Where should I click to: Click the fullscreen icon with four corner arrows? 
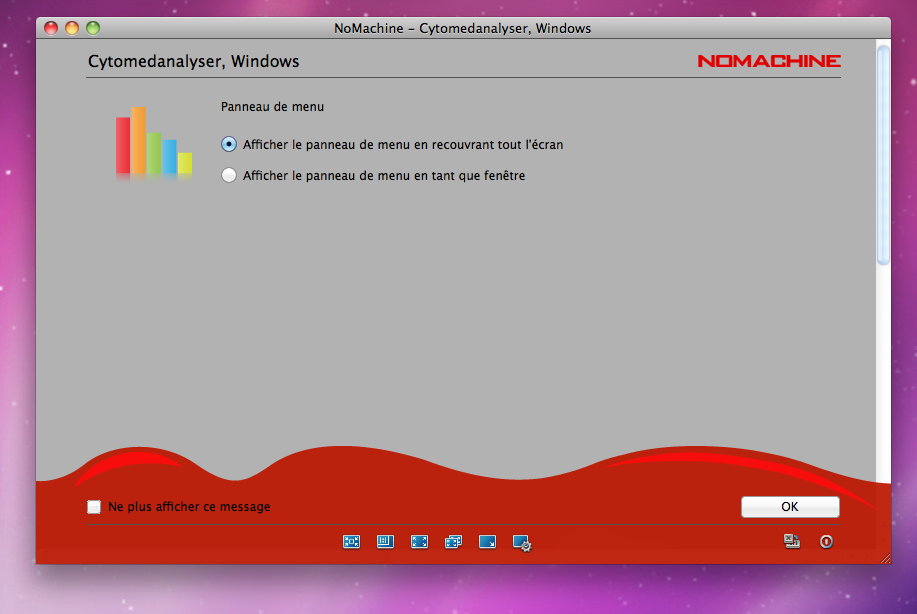pos(419,541)
